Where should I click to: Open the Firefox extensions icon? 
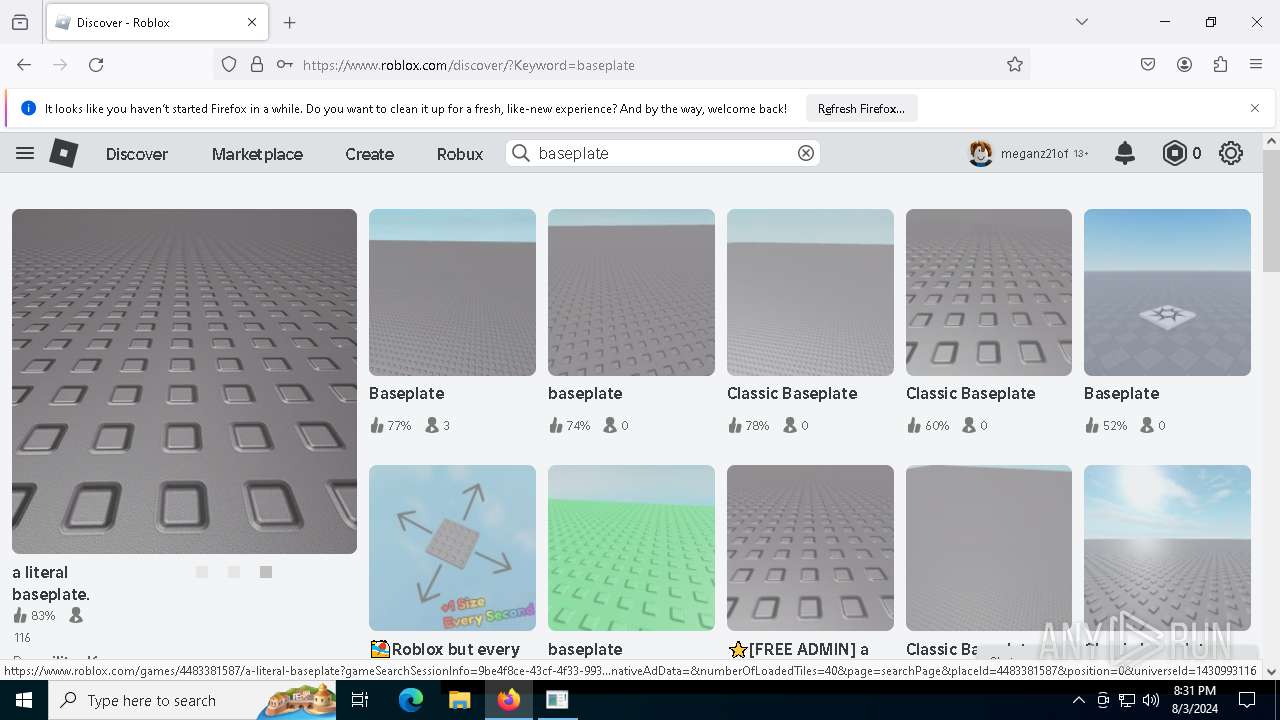pos(1220,65)
